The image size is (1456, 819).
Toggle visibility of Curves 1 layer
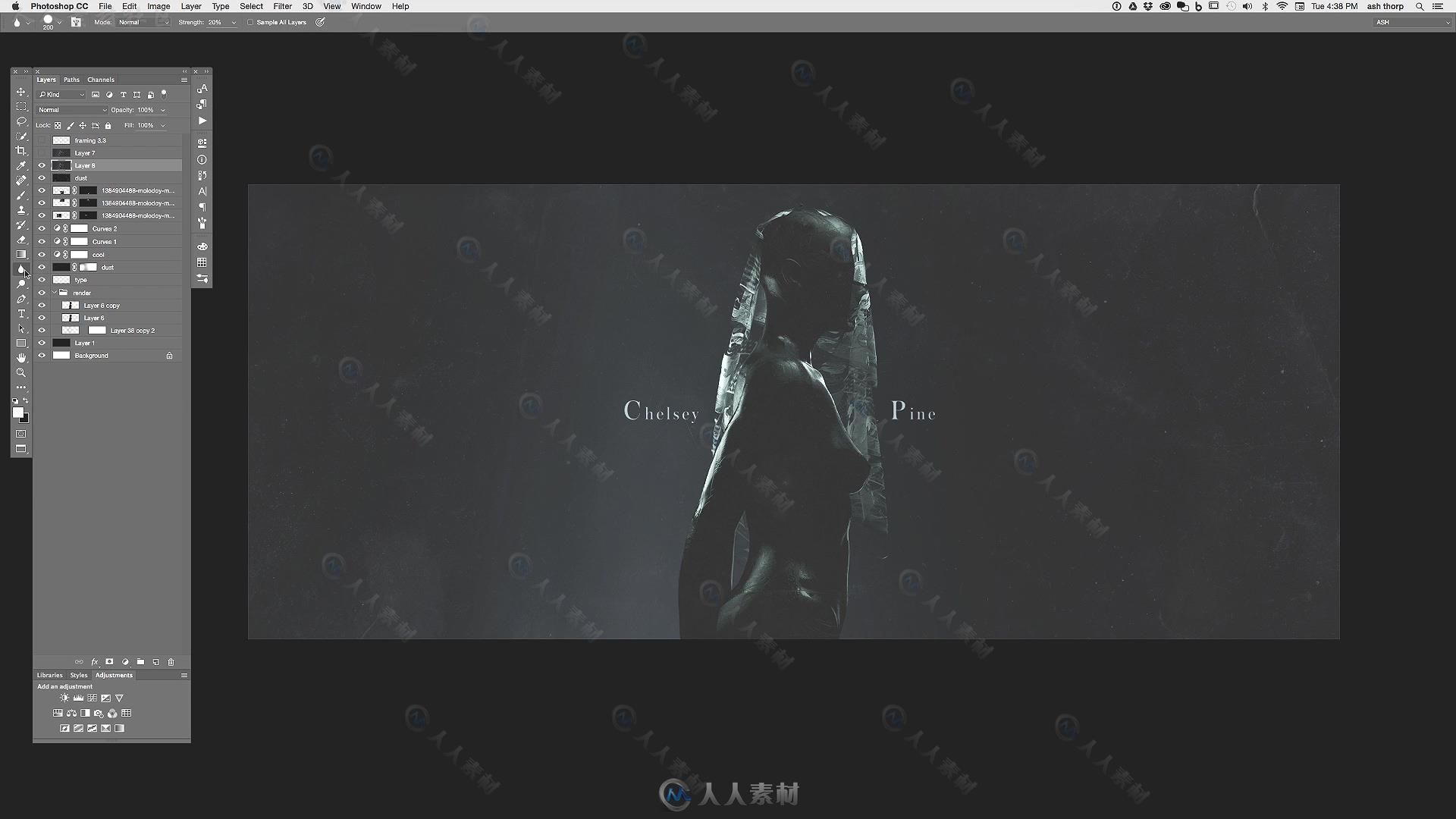pyautogui.click(x=41, y=241)
